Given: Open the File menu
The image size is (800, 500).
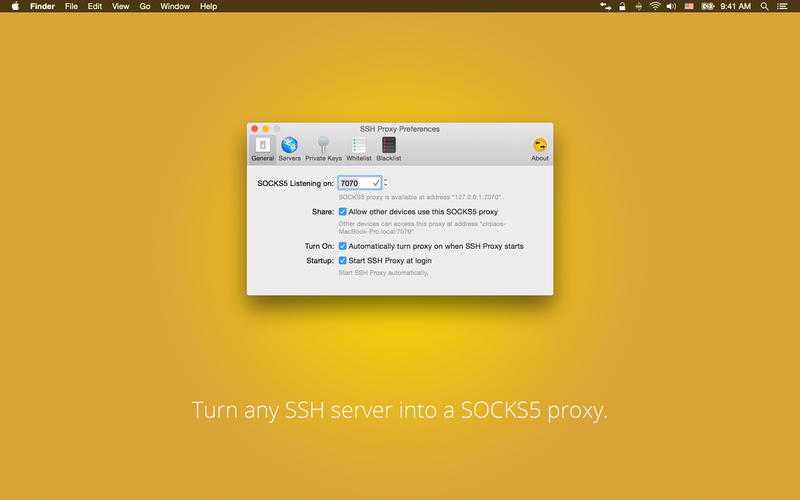Looking at the screenshot, I should click(71, 6).
